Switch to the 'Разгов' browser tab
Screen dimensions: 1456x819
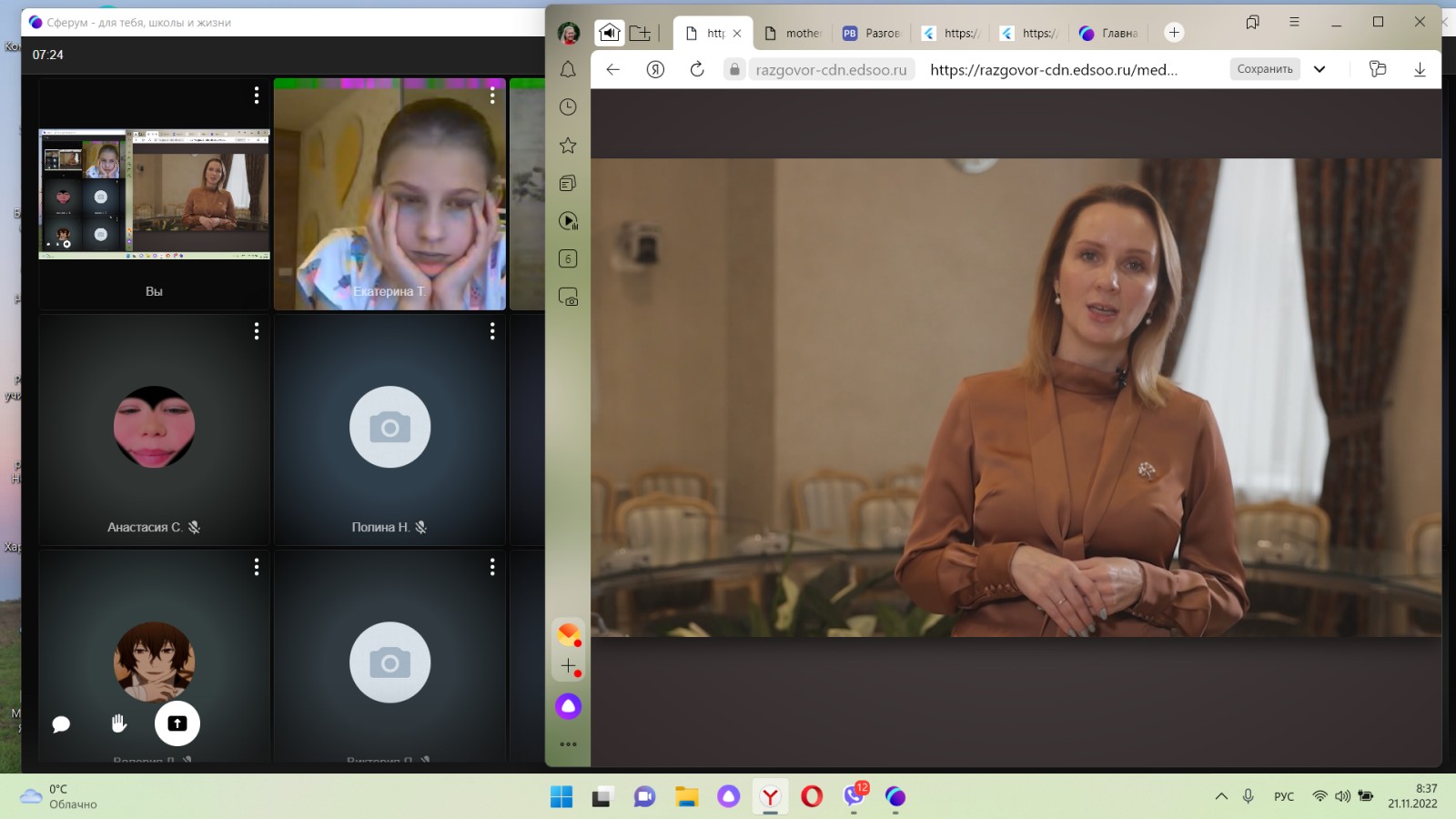tap(871, 33)
